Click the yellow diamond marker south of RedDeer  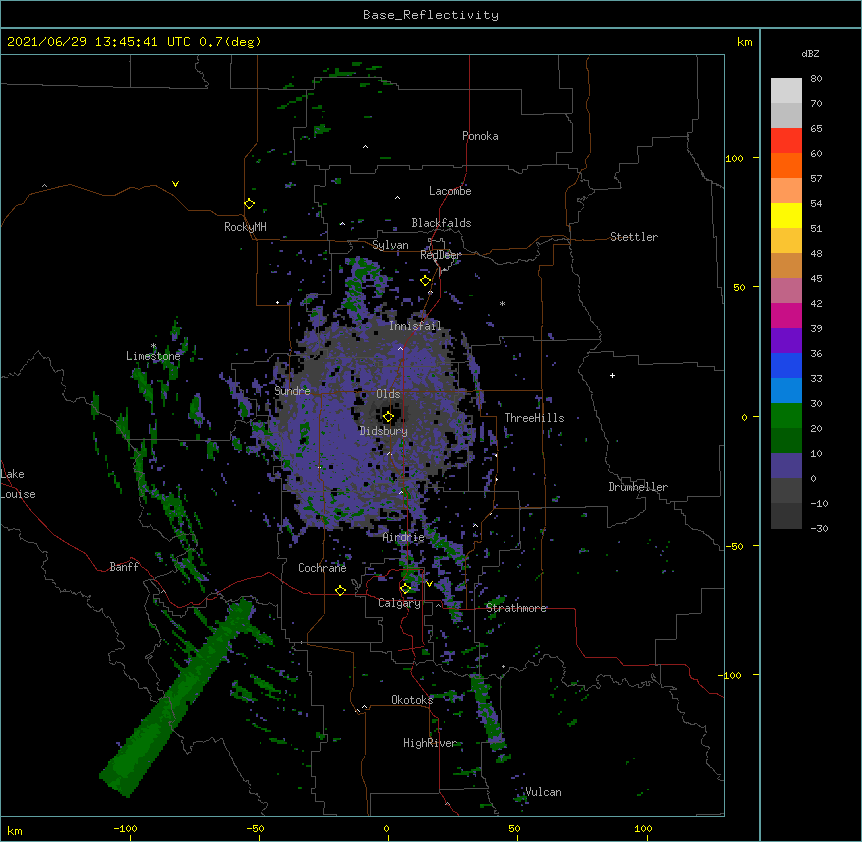pos(425,281)
